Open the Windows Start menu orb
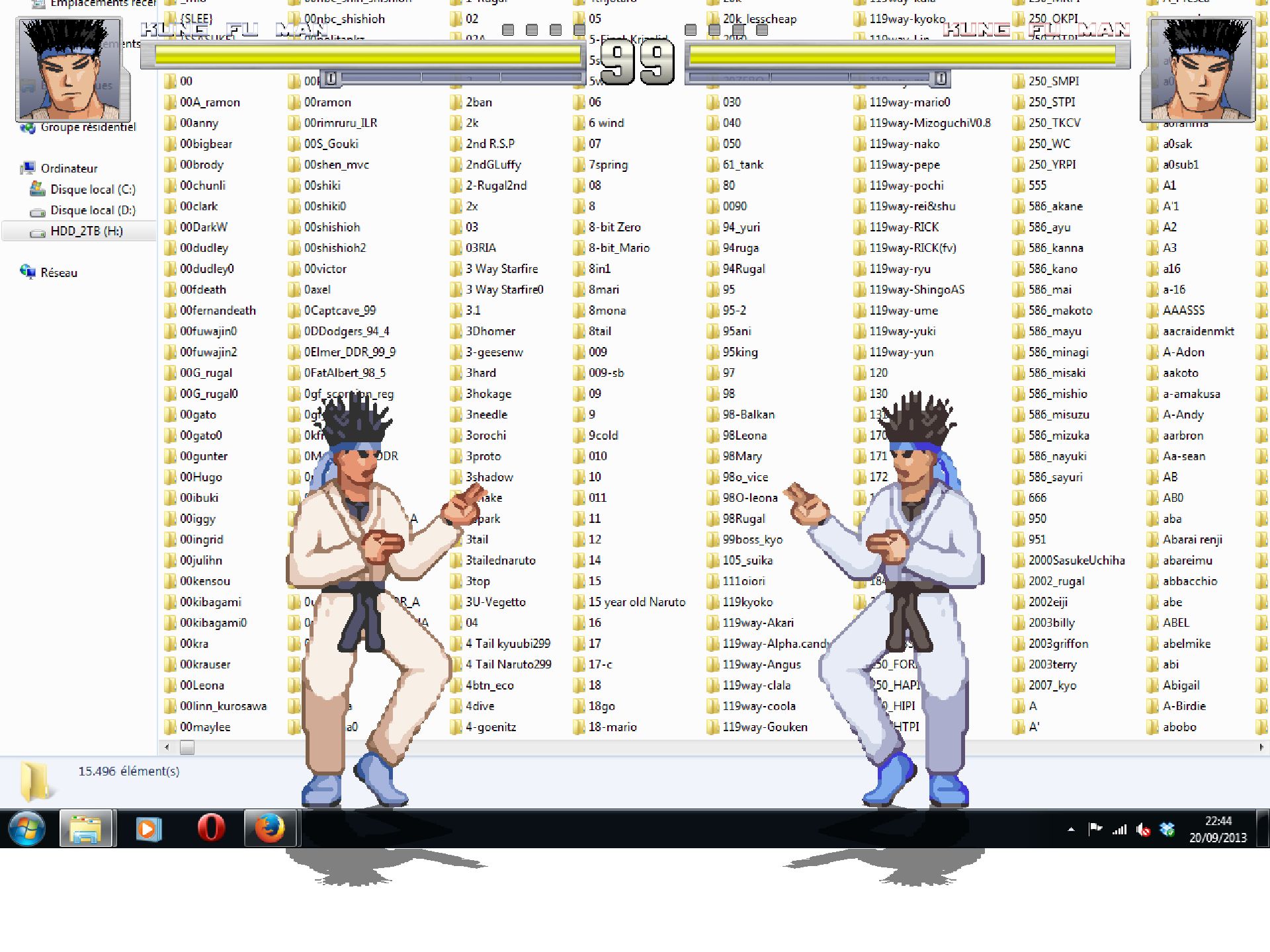The height and width of the screenshot is (952, 1270). click(27, 828)
